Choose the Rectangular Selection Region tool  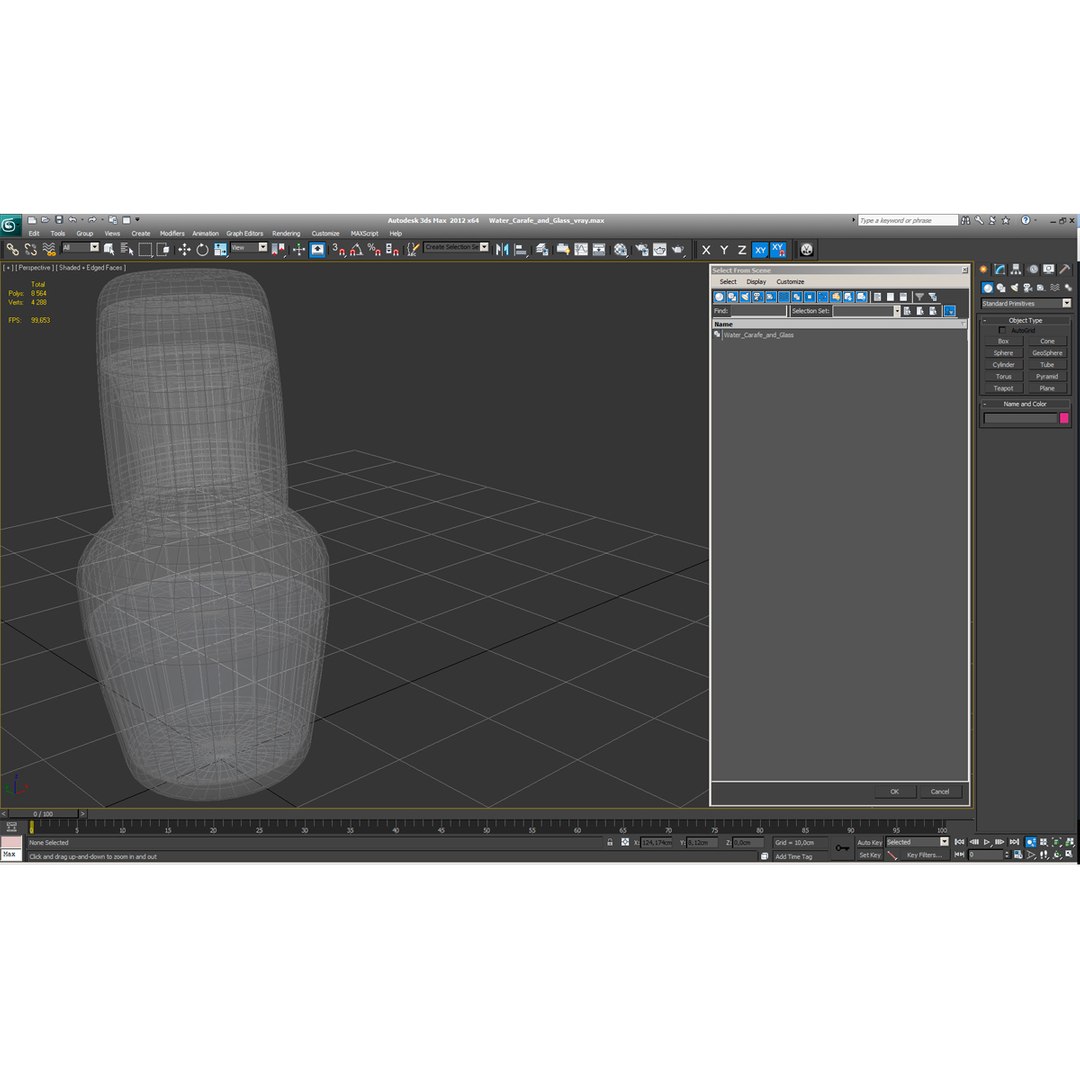coord(145,249)
